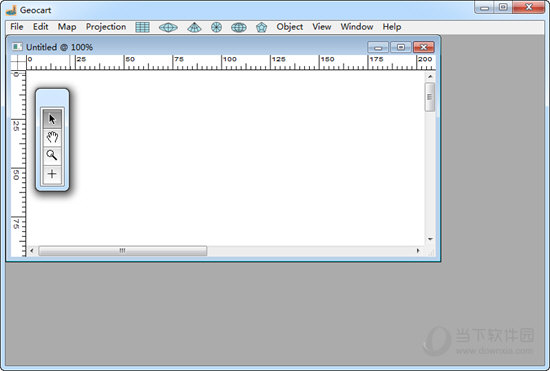Click the globe-shaped projection icon
The height and width of the screenshot is (371, 550).
pos(239,27)
